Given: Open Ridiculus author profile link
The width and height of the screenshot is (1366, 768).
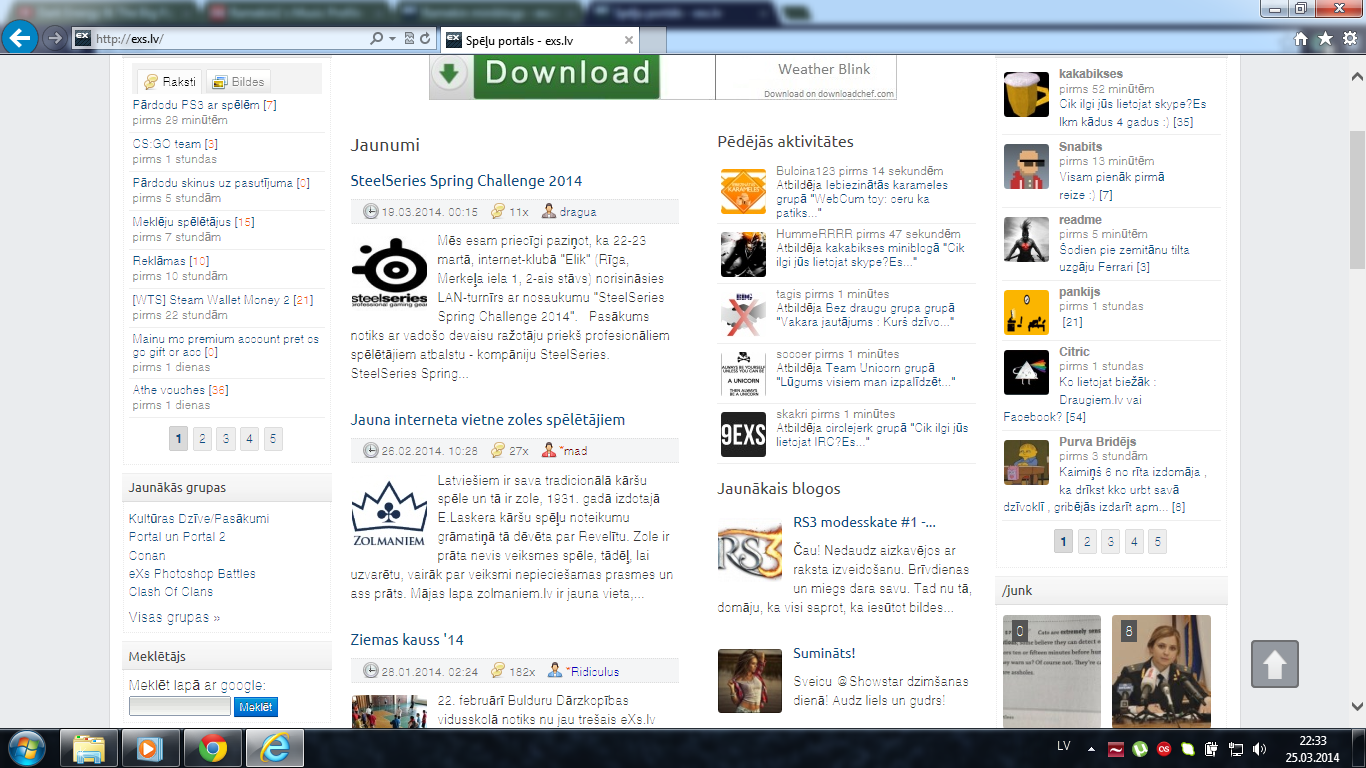Looking at the screenshot, I should click(592, 672).
